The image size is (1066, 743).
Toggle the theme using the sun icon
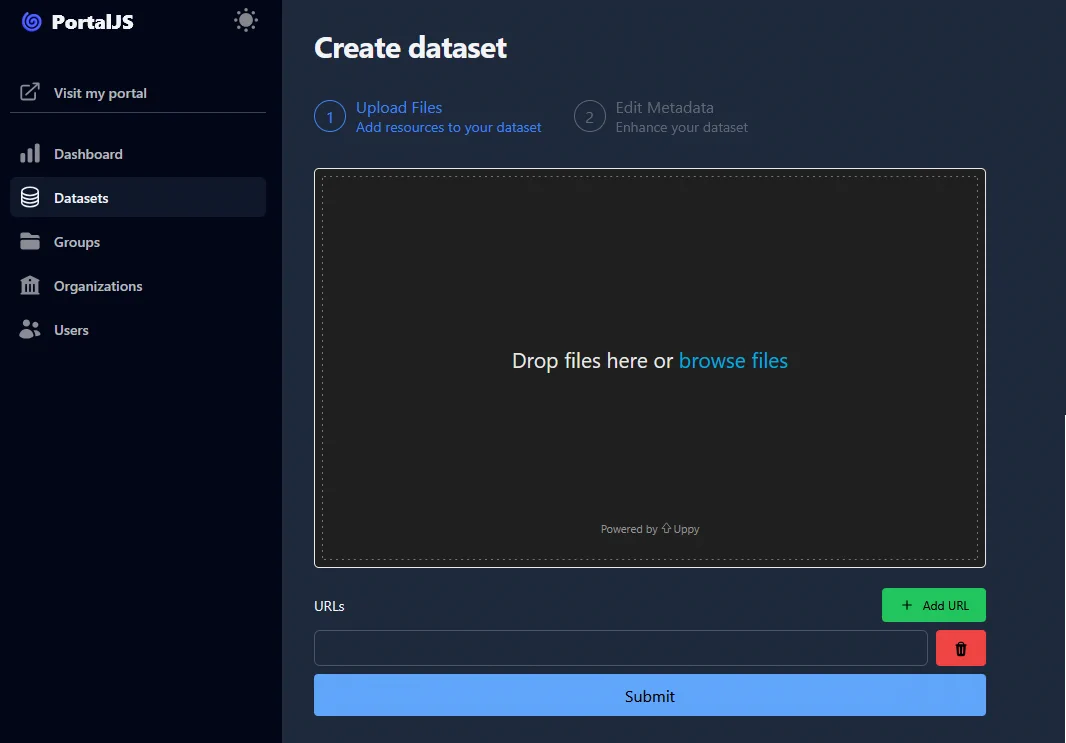coord(246,19)
